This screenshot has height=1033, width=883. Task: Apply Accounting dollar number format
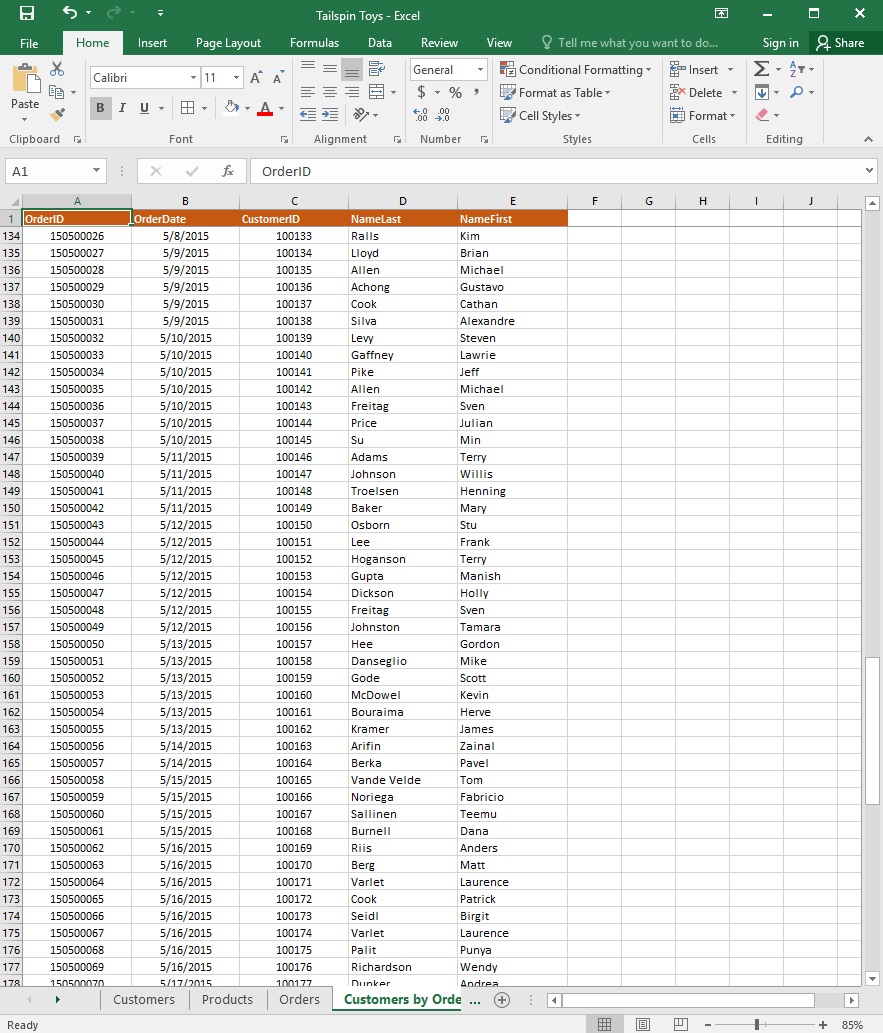pos(421,92)
